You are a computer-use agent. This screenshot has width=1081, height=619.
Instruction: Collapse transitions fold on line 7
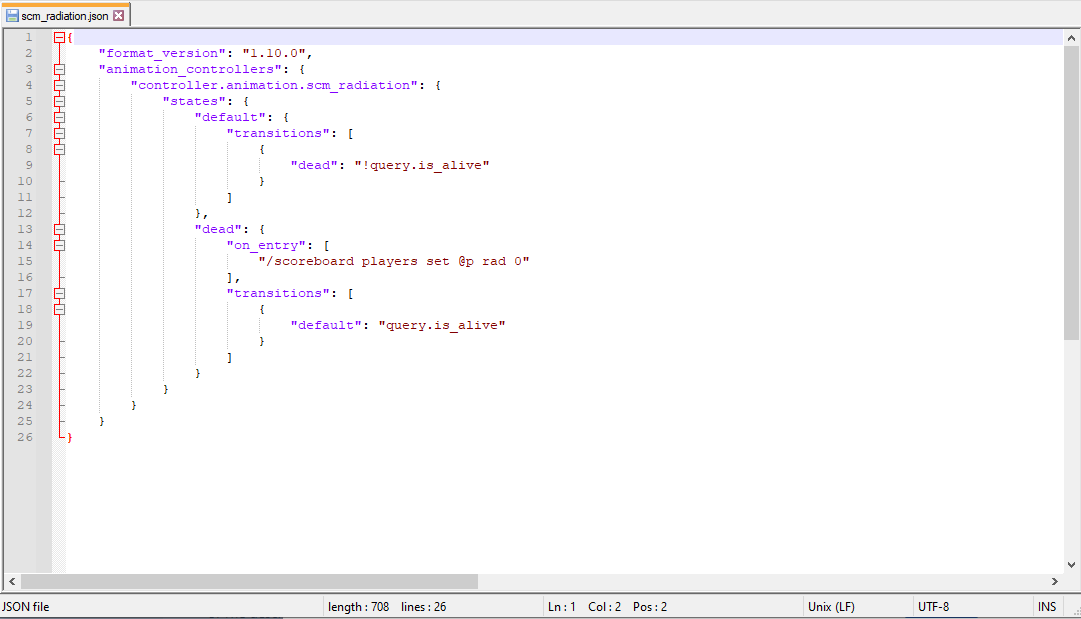coord(59,133)
